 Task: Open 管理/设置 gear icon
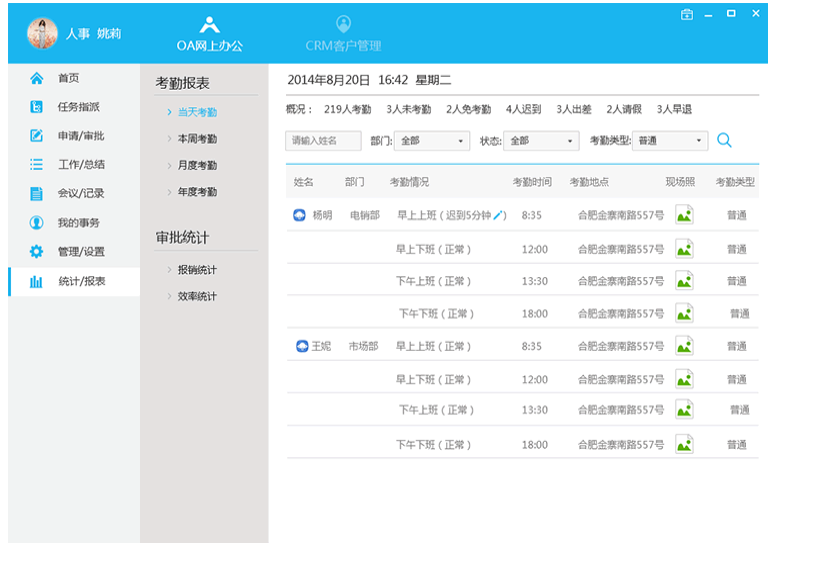[36, 251]
